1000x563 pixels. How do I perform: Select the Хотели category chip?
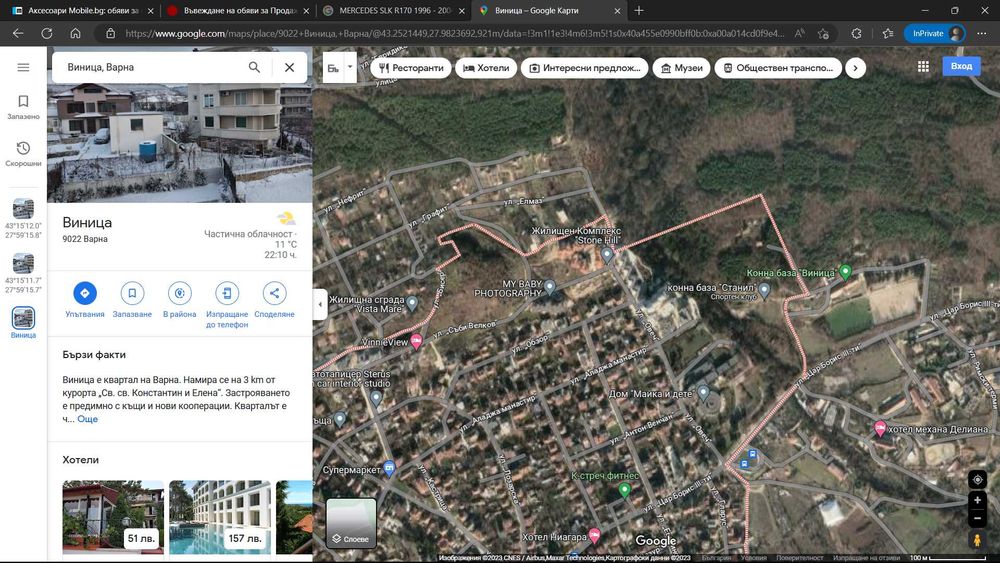click(486, 68)
